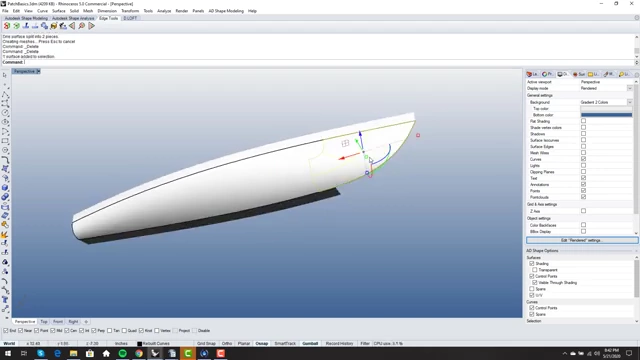640x360 pixels.
Task: Switch to the Autodesk Shape Modeling toolbar tab
Action: 26,18
